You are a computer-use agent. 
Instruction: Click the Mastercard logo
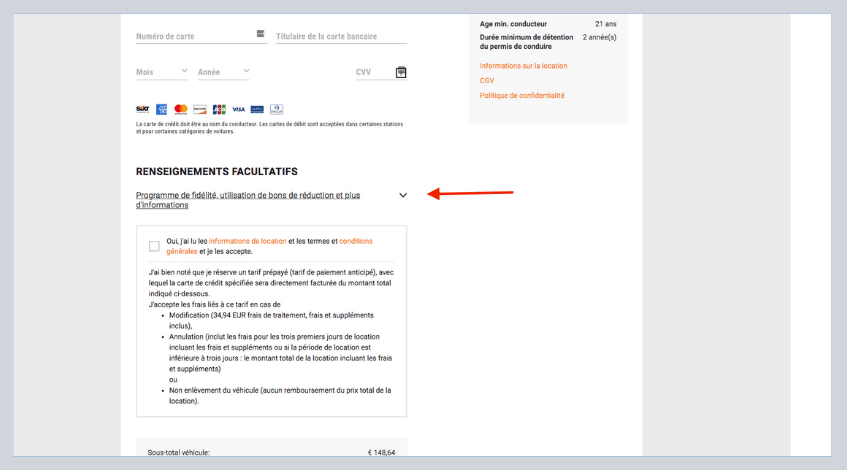tap(181, 109)
